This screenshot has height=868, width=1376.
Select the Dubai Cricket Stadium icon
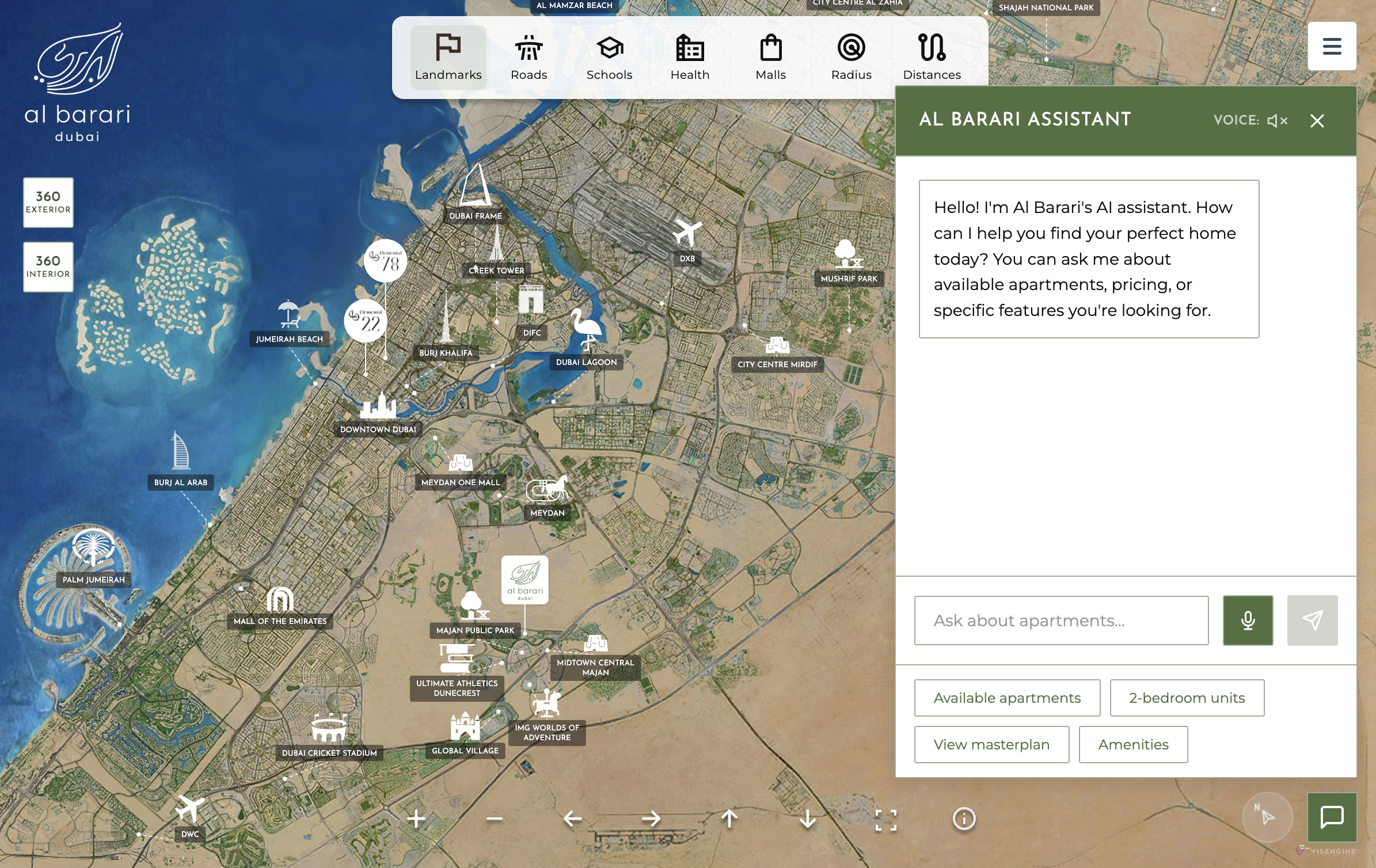click(x=329, y=728)
